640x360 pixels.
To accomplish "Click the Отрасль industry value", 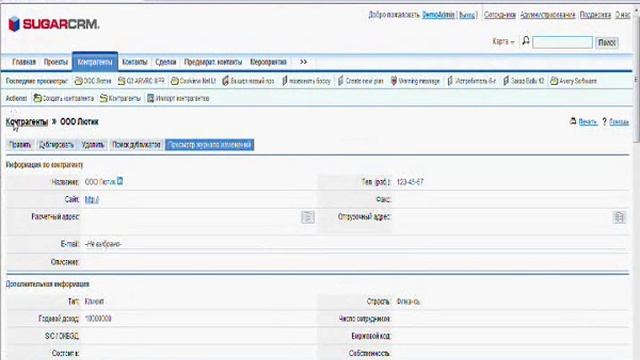I will coord(408,302).
